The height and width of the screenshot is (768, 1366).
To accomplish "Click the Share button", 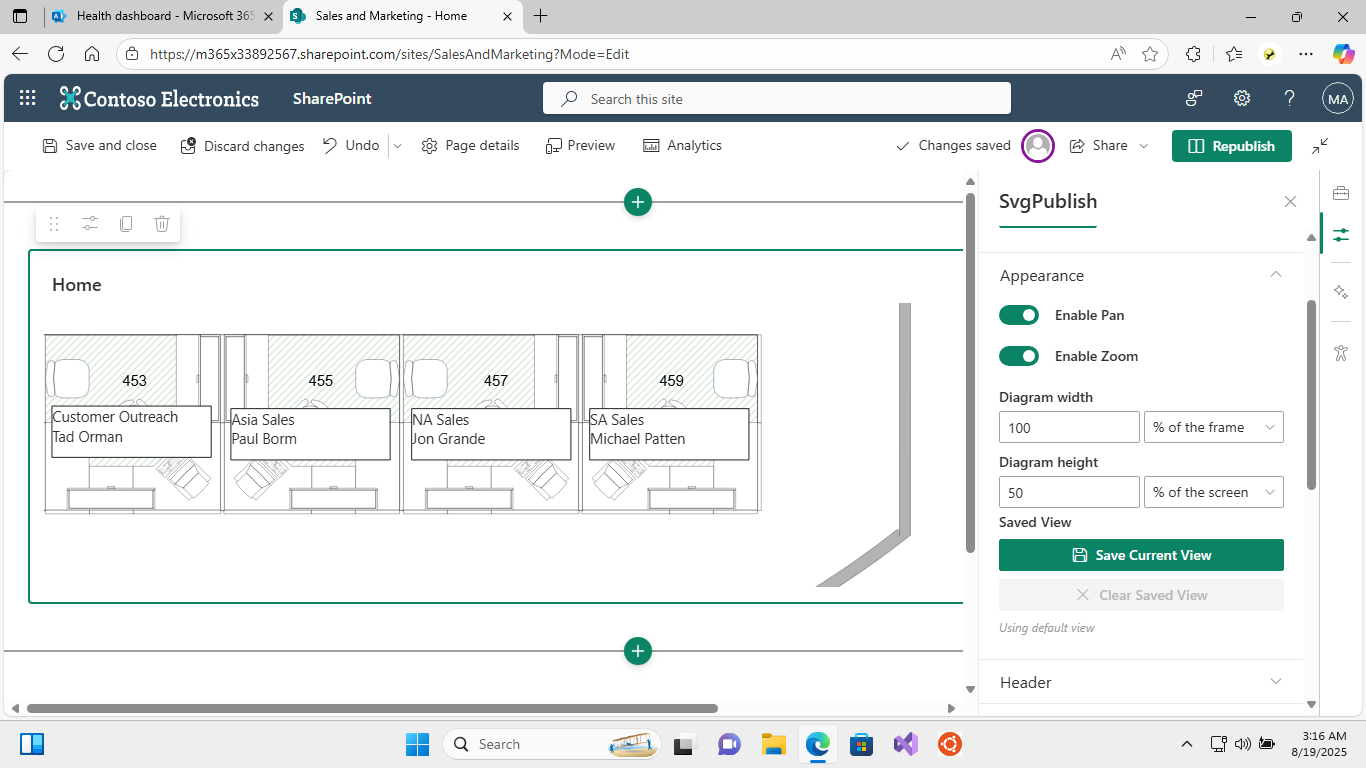I will [1099, 146].
